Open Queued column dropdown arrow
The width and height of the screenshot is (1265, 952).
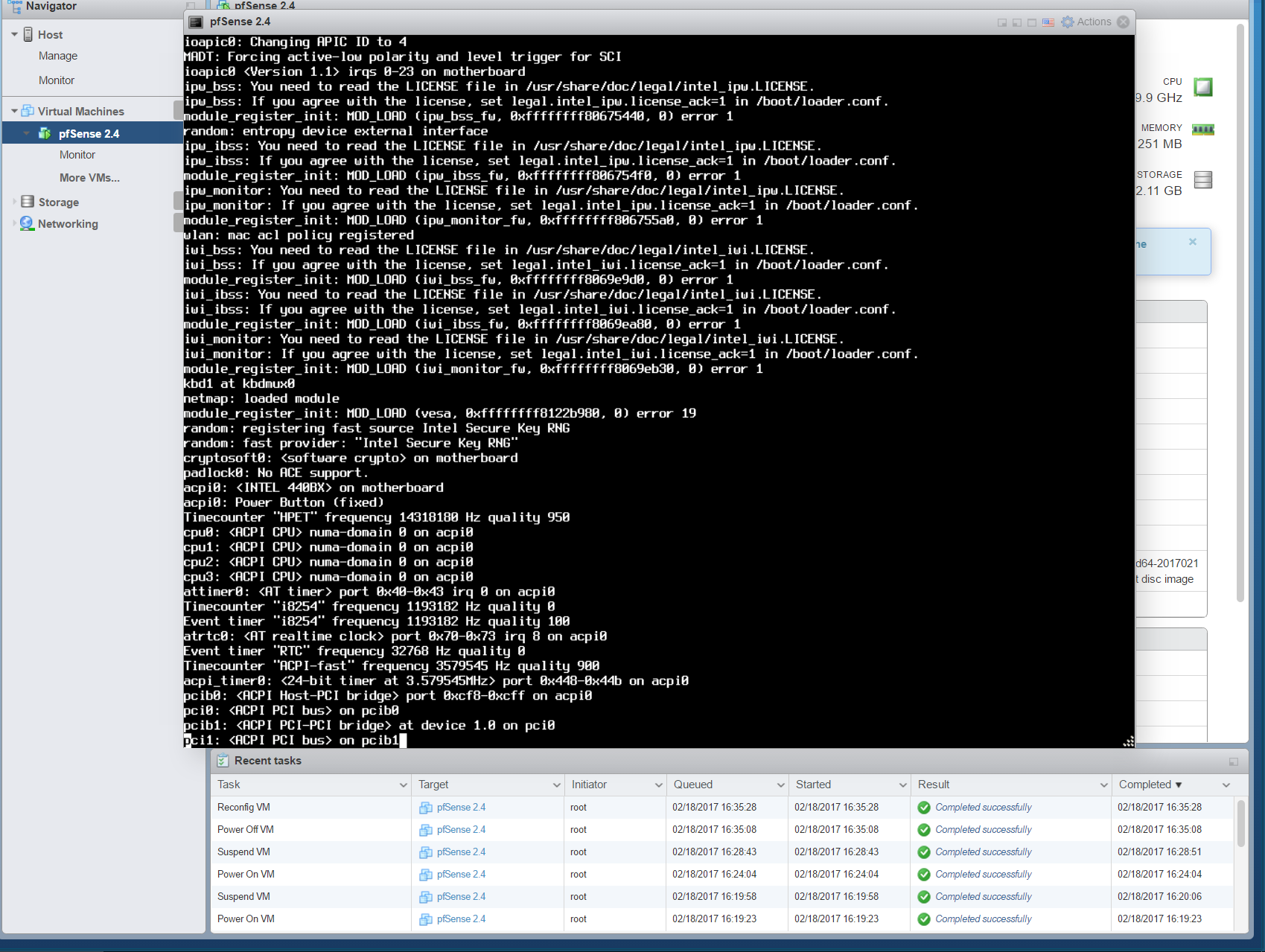[781, 785]
